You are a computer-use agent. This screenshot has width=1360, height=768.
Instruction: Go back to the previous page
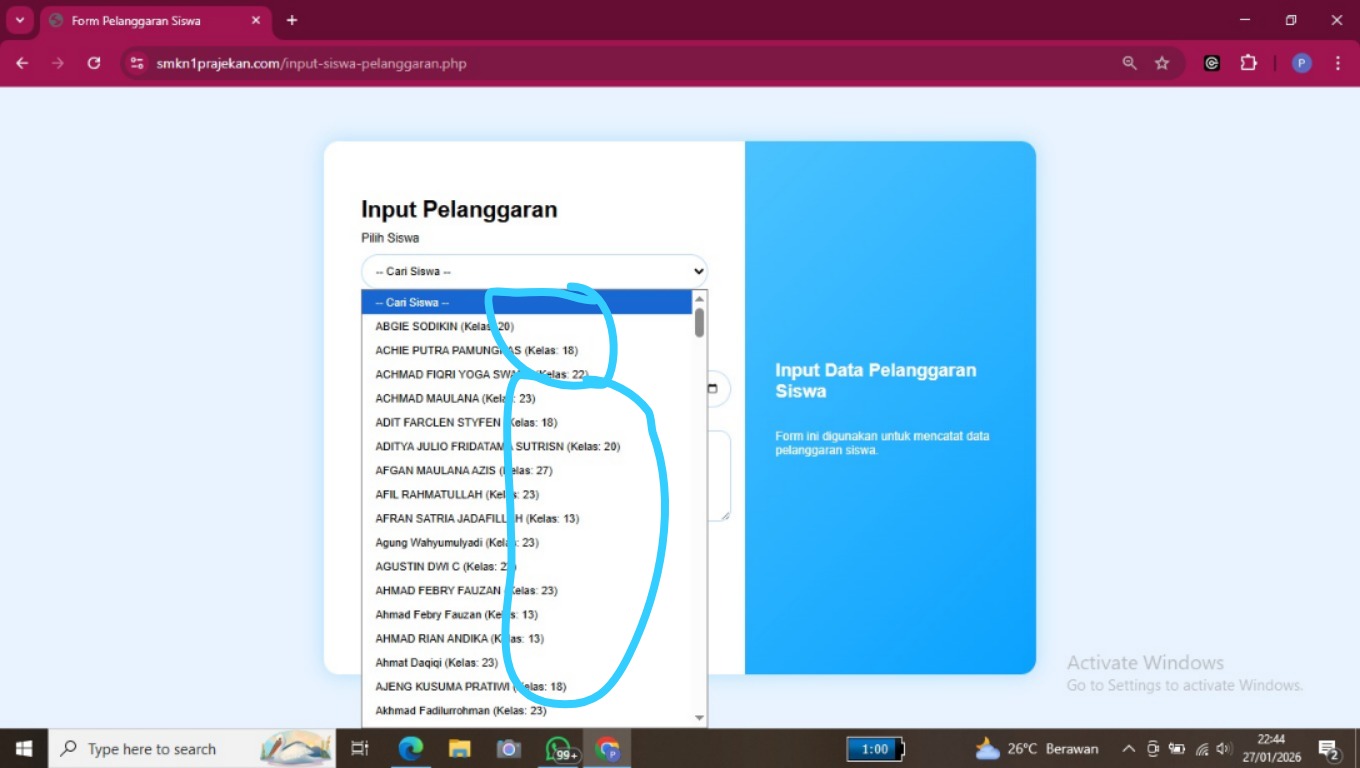pos(22,63)
